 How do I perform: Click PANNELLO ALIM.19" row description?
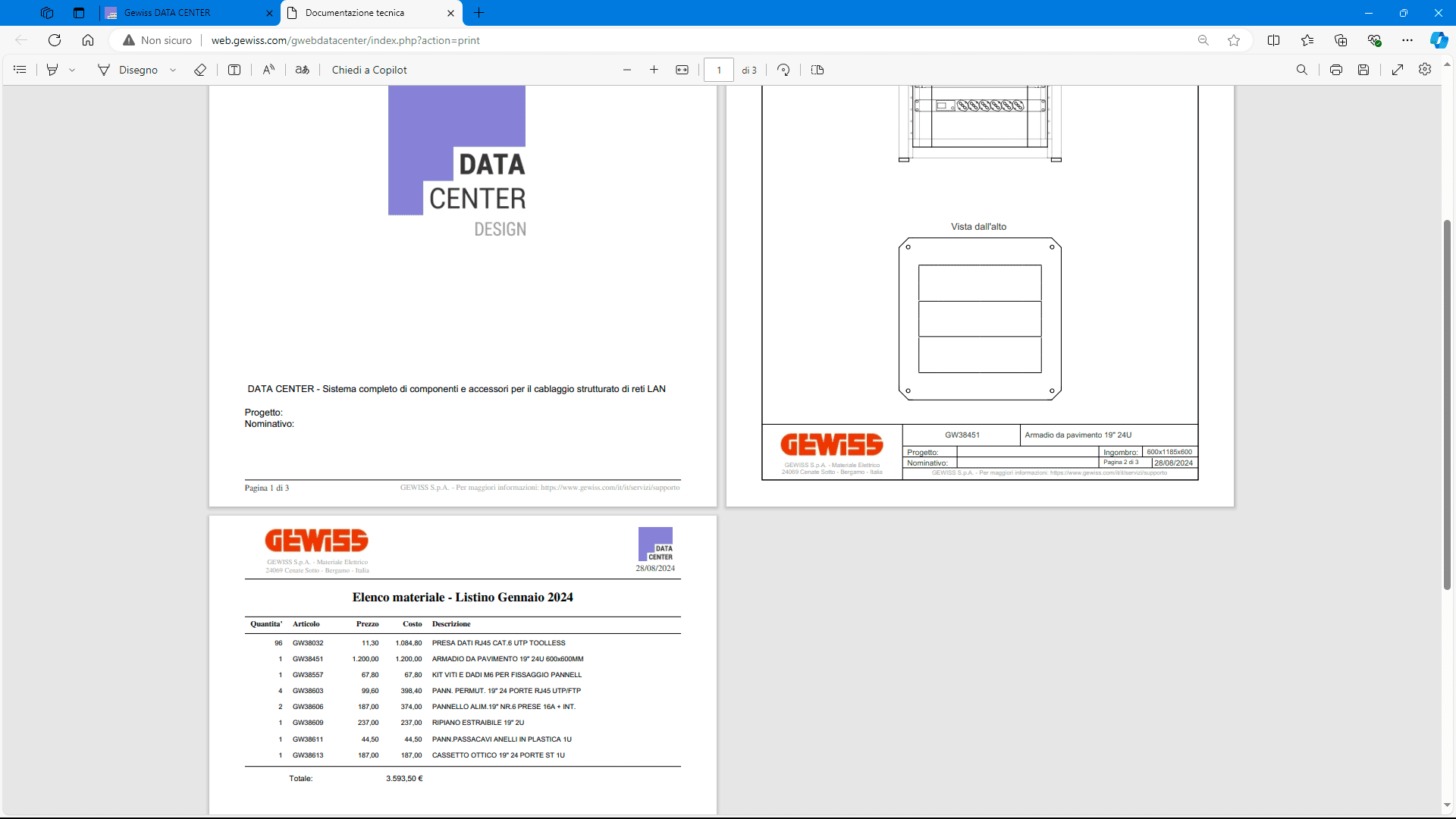[x=504, y=707]
